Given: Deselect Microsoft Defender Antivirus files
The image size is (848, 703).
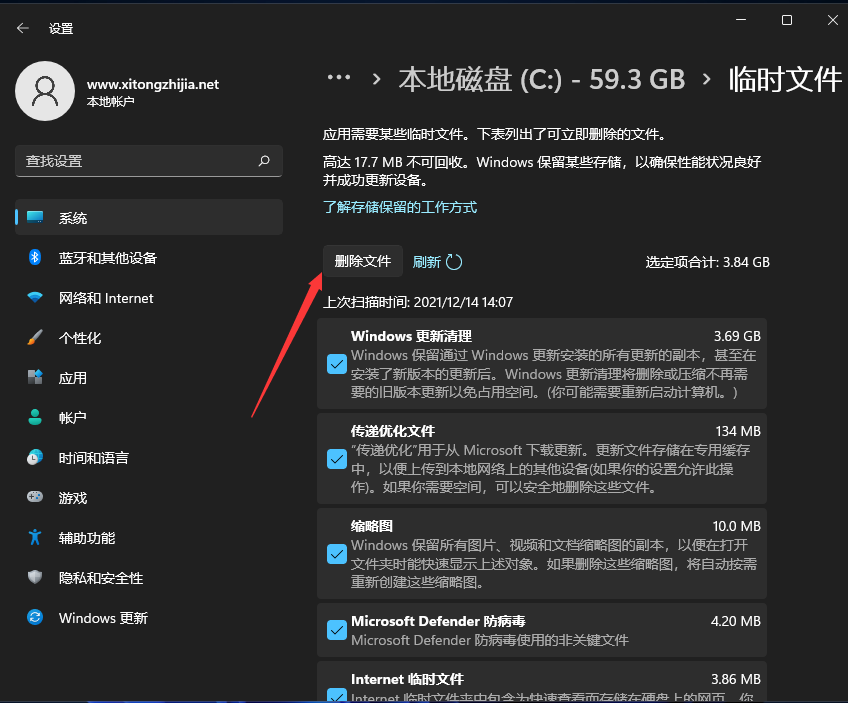Looking at the screenshot, I should [337, 630].
